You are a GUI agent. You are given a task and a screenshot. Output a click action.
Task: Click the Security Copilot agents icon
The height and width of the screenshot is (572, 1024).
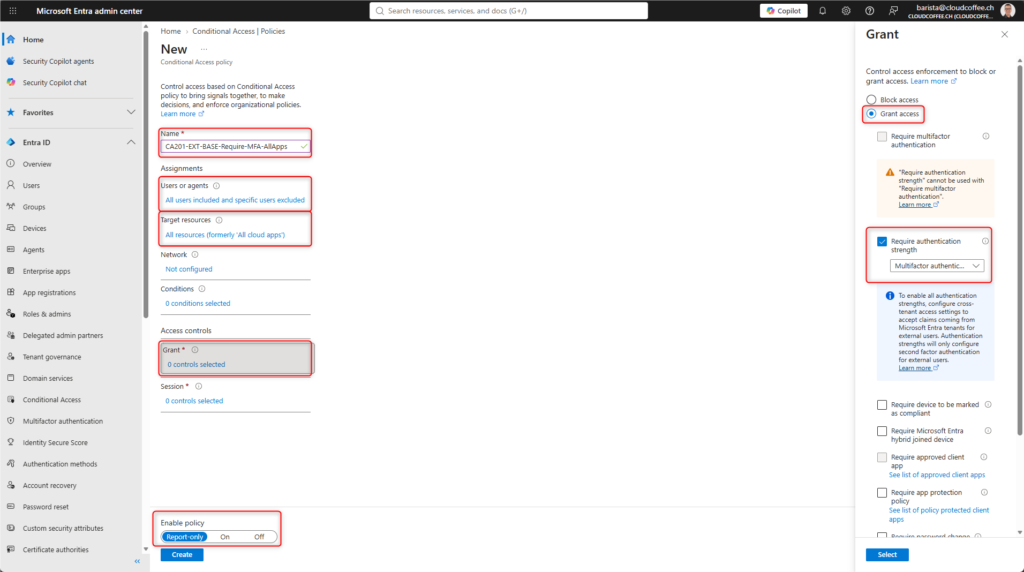click(x=10, y=61)
